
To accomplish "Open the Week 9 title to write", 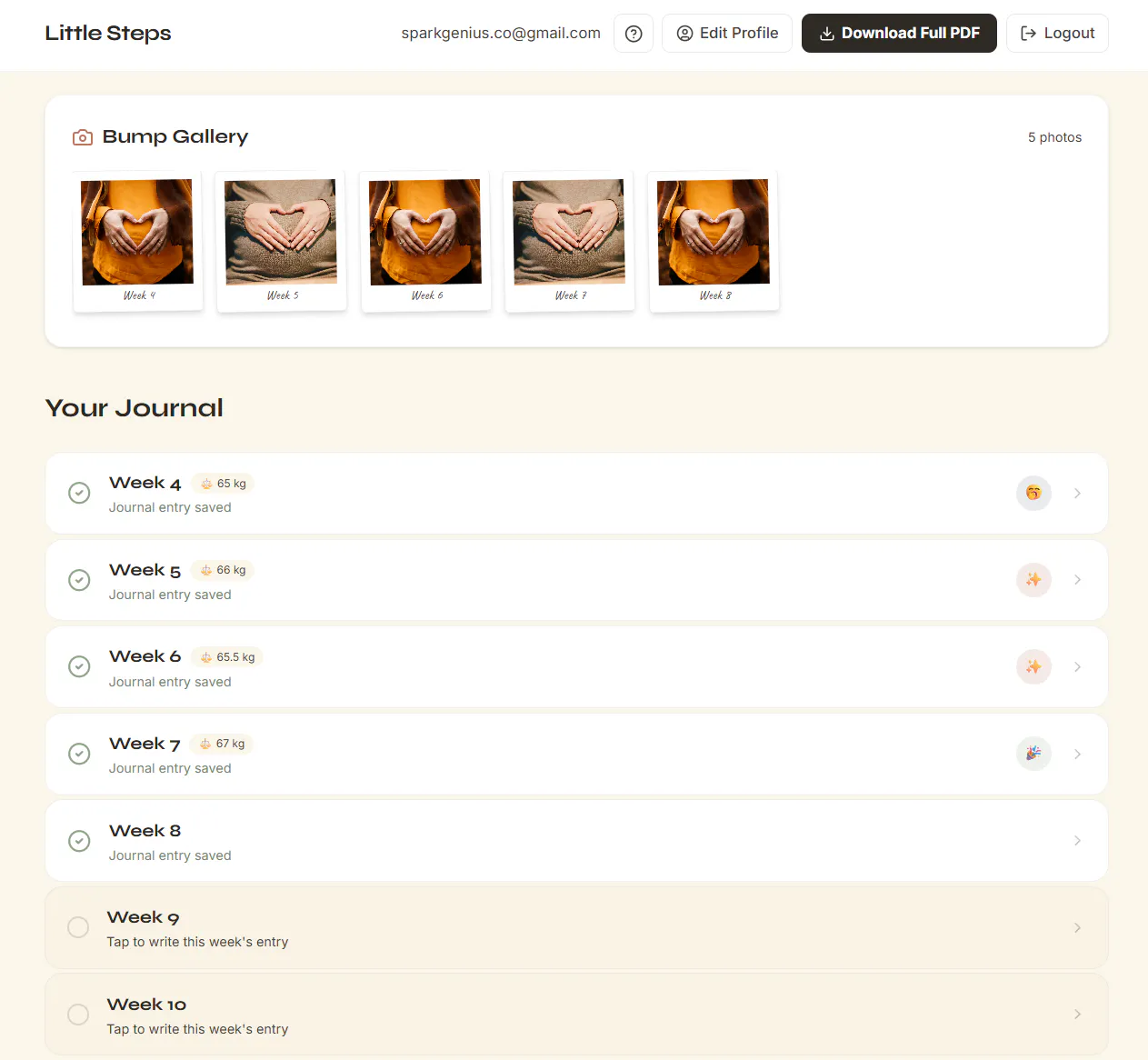I will (144, 917).
